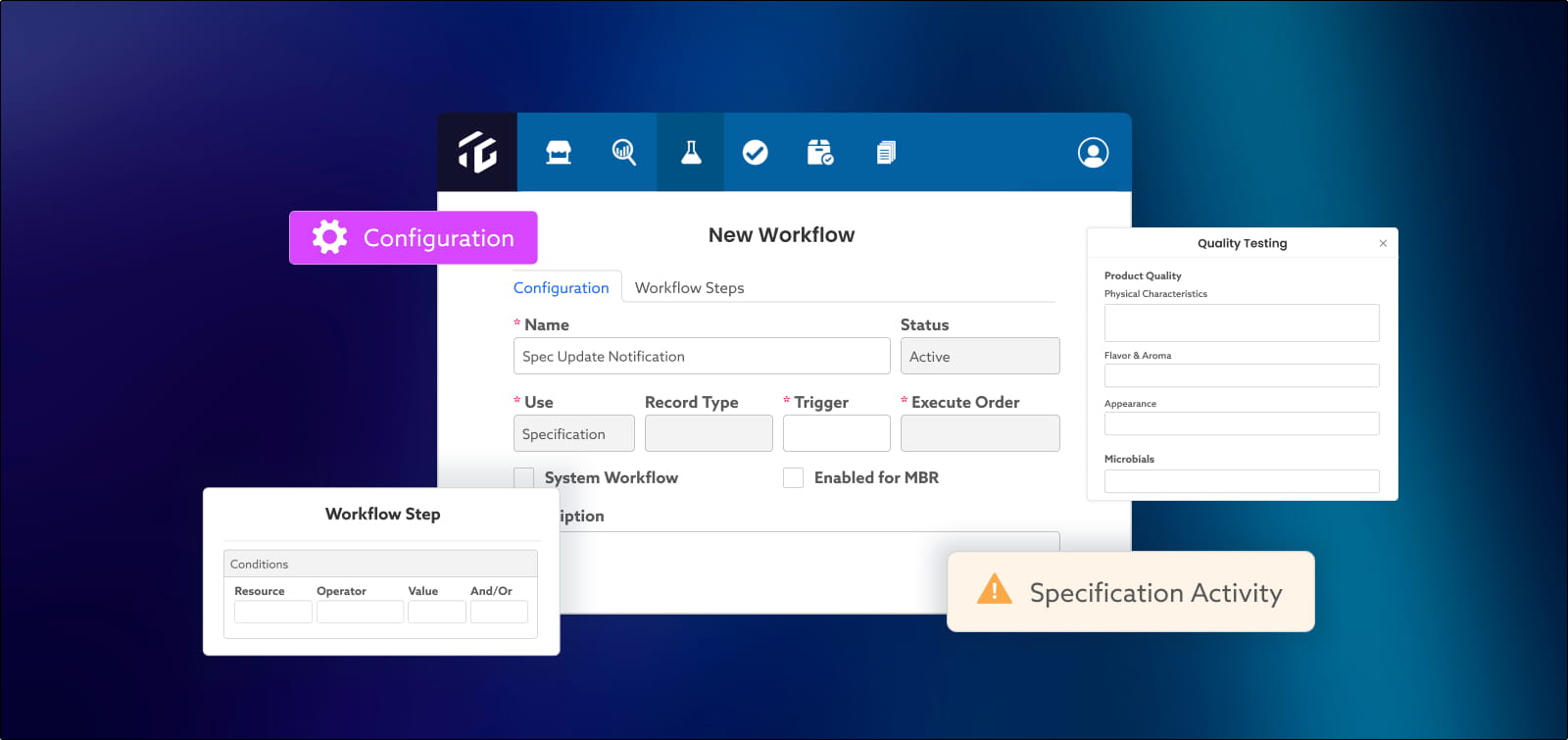
Task: Select the lab flask icon
Action: click(691, 152)
